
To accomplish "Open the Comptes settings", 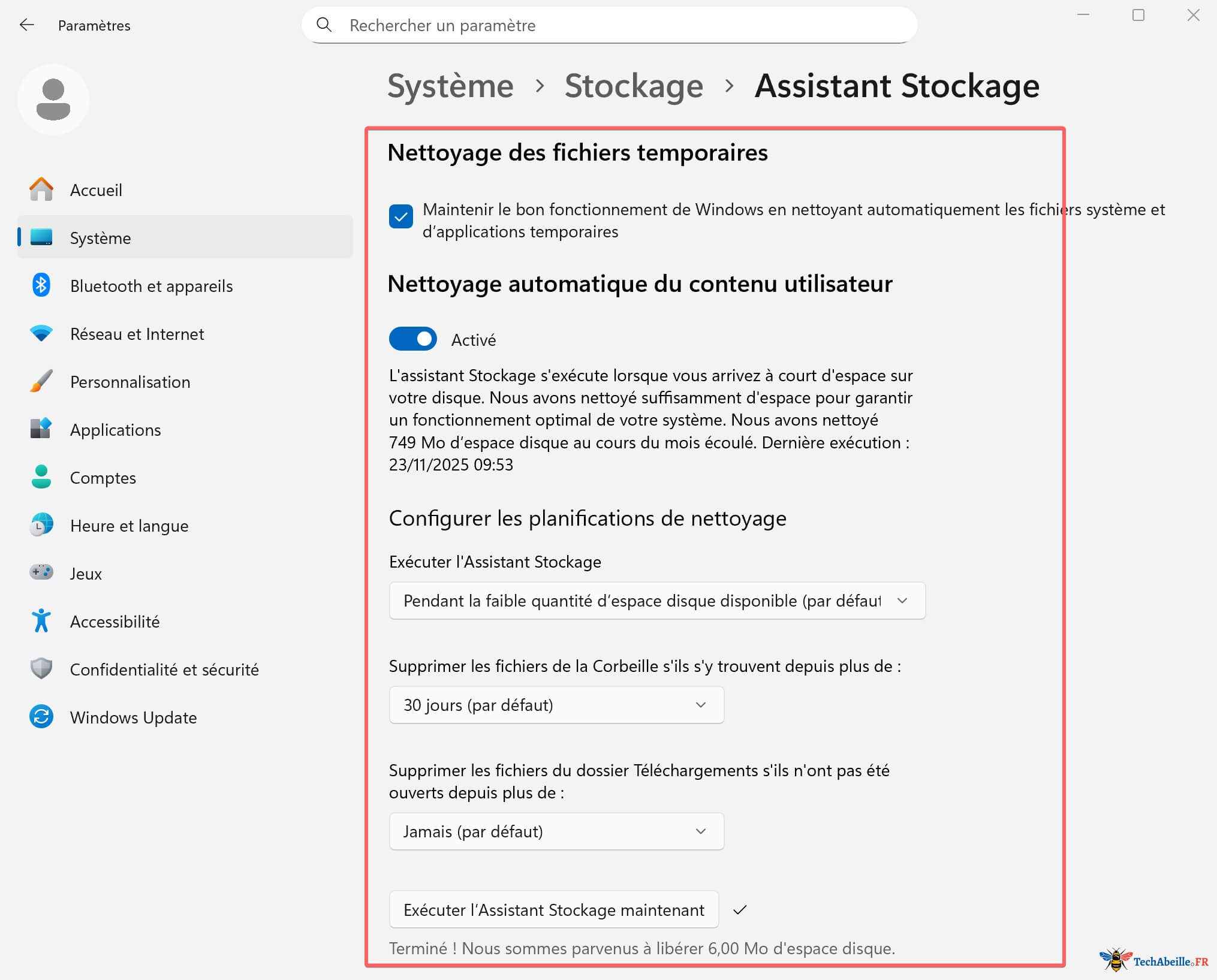I will (103, 478).
